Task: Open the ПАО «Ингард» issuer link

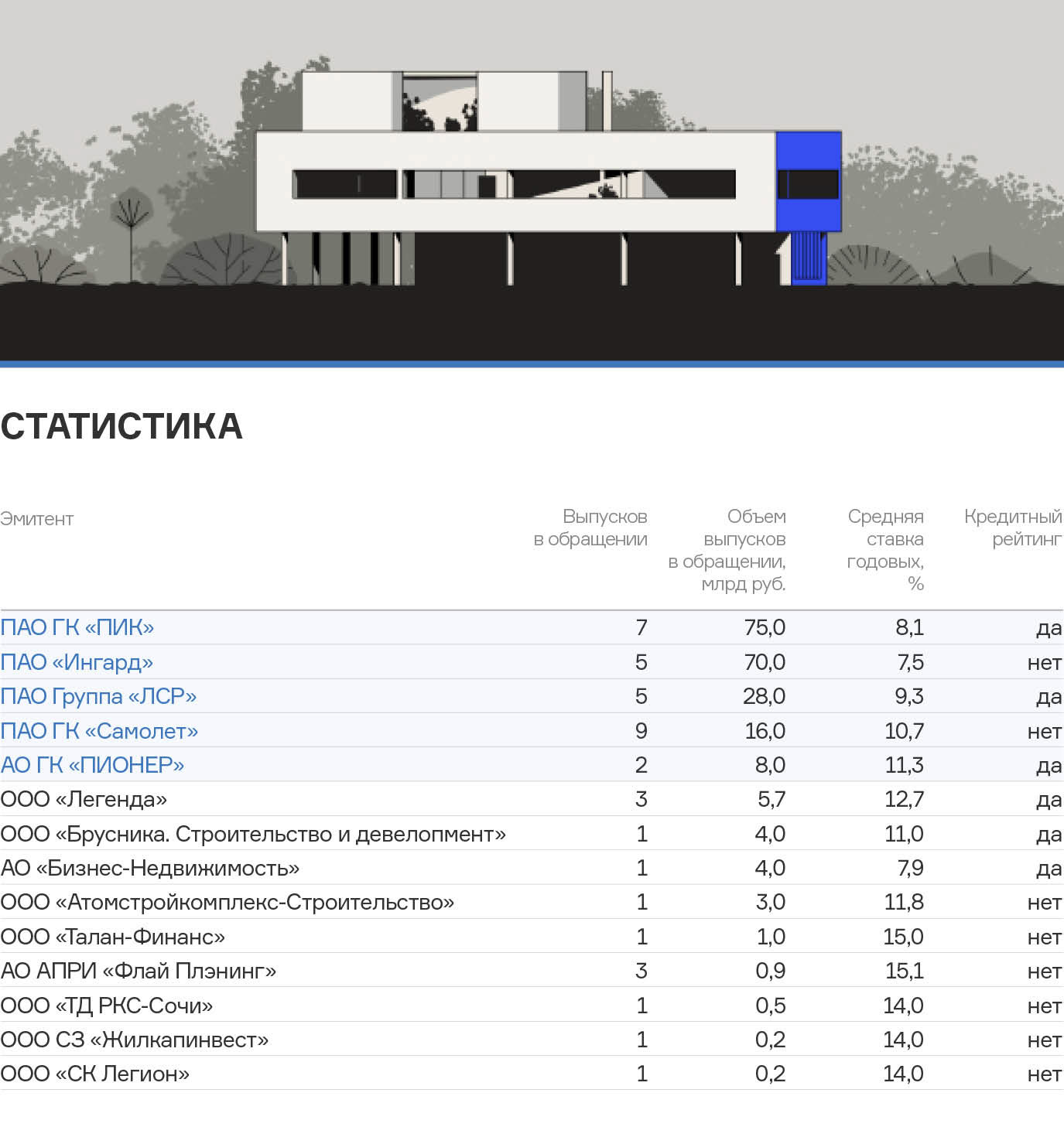Action: tap(77, 662)
